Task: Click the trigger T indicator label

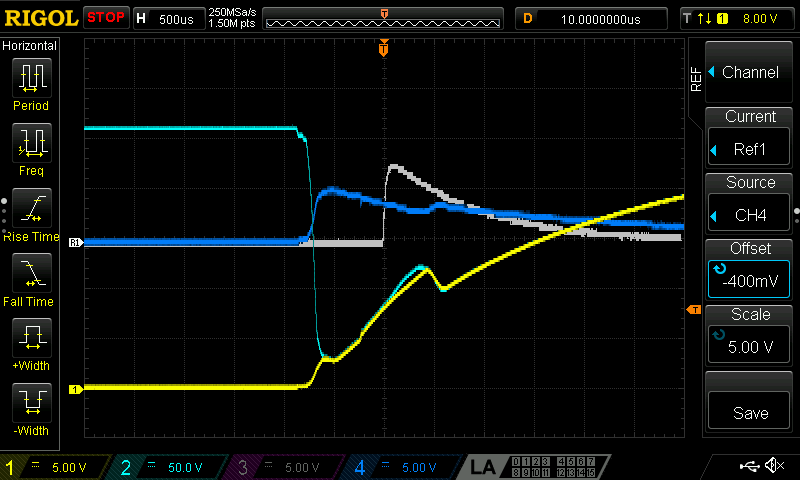Action: coord(687,19)
